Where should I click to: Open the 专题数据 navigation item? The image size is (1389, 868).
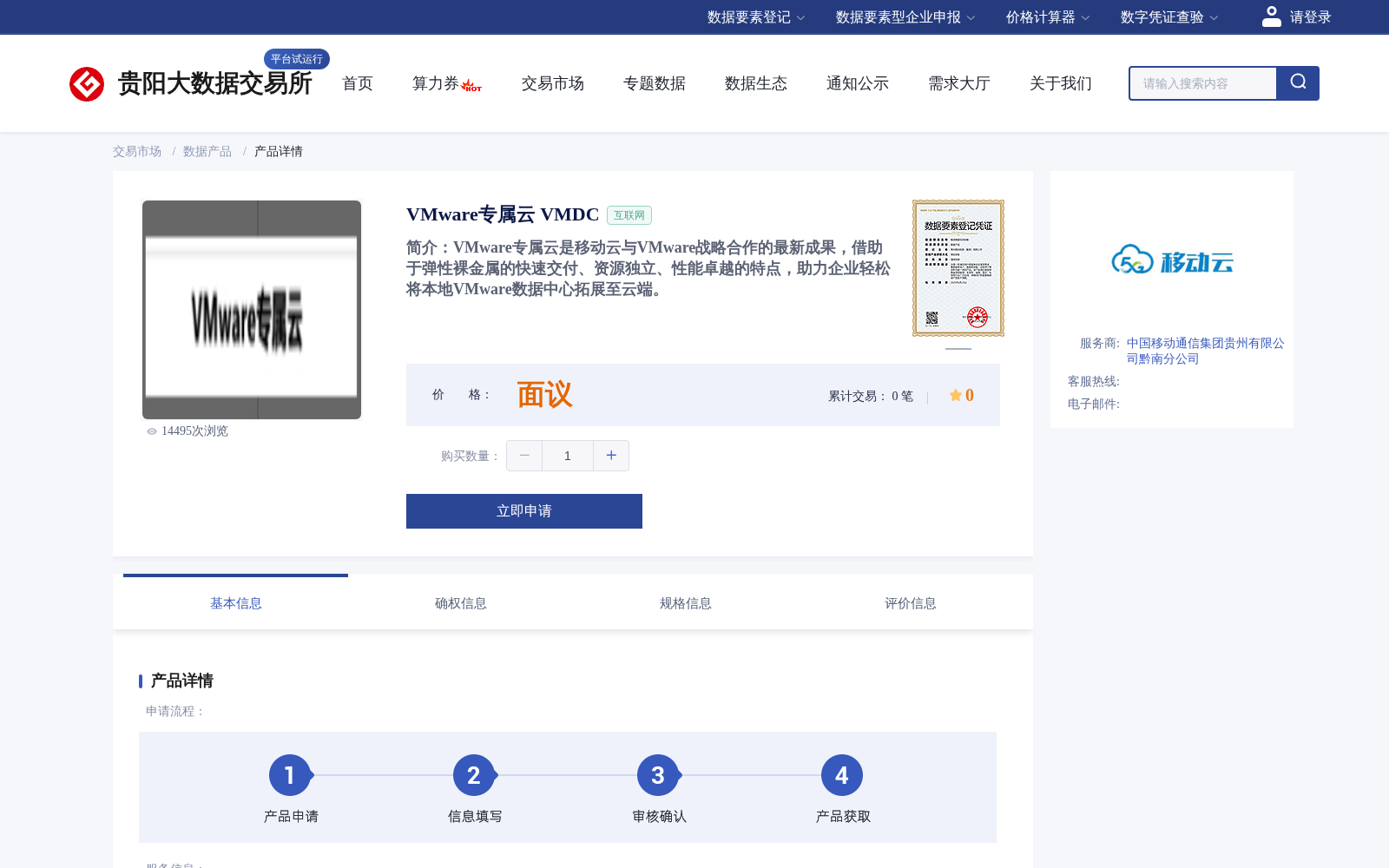click(655, 83)
